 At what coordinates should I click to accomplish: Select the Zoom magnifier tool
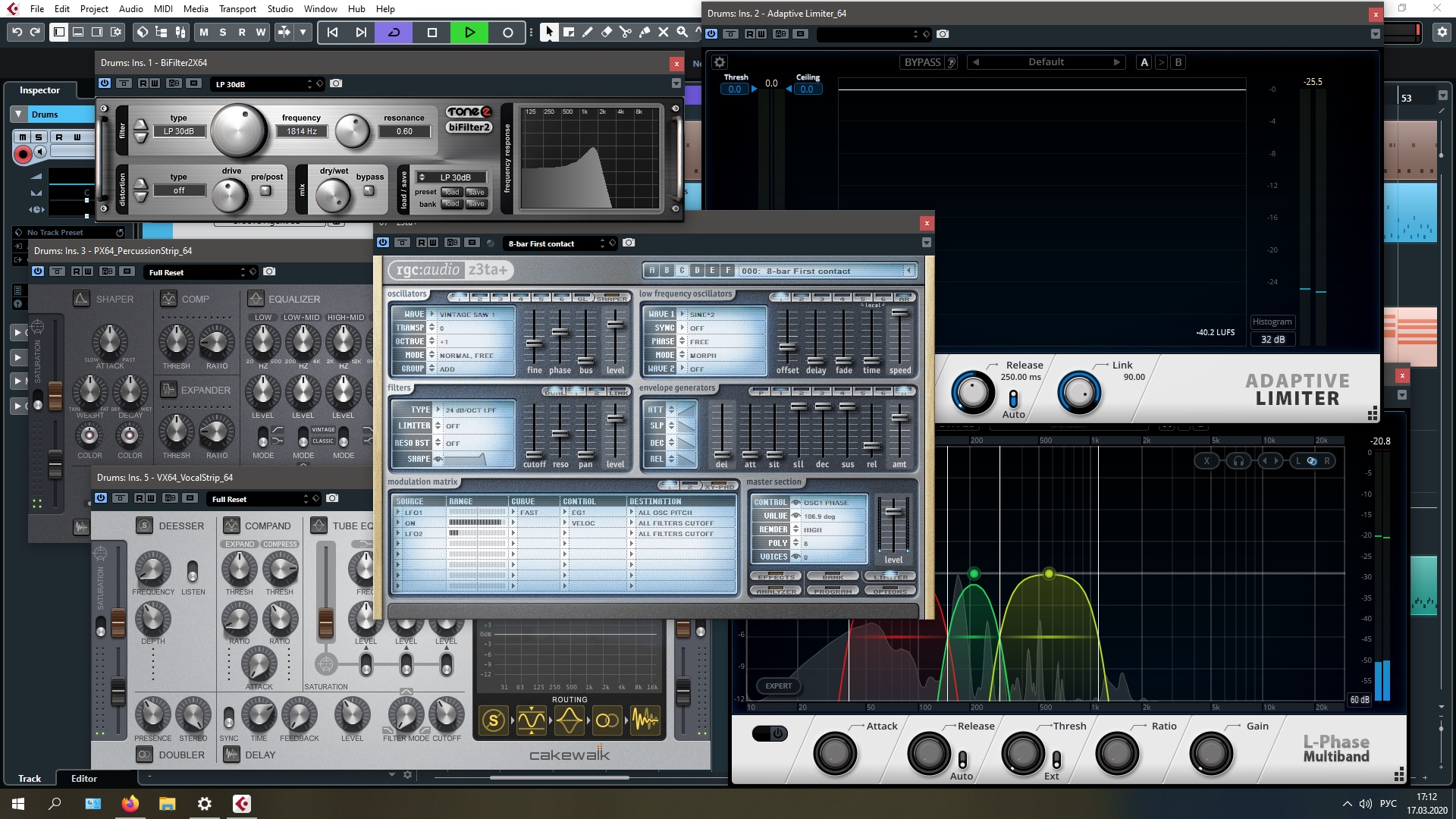[x=682, y=32]
